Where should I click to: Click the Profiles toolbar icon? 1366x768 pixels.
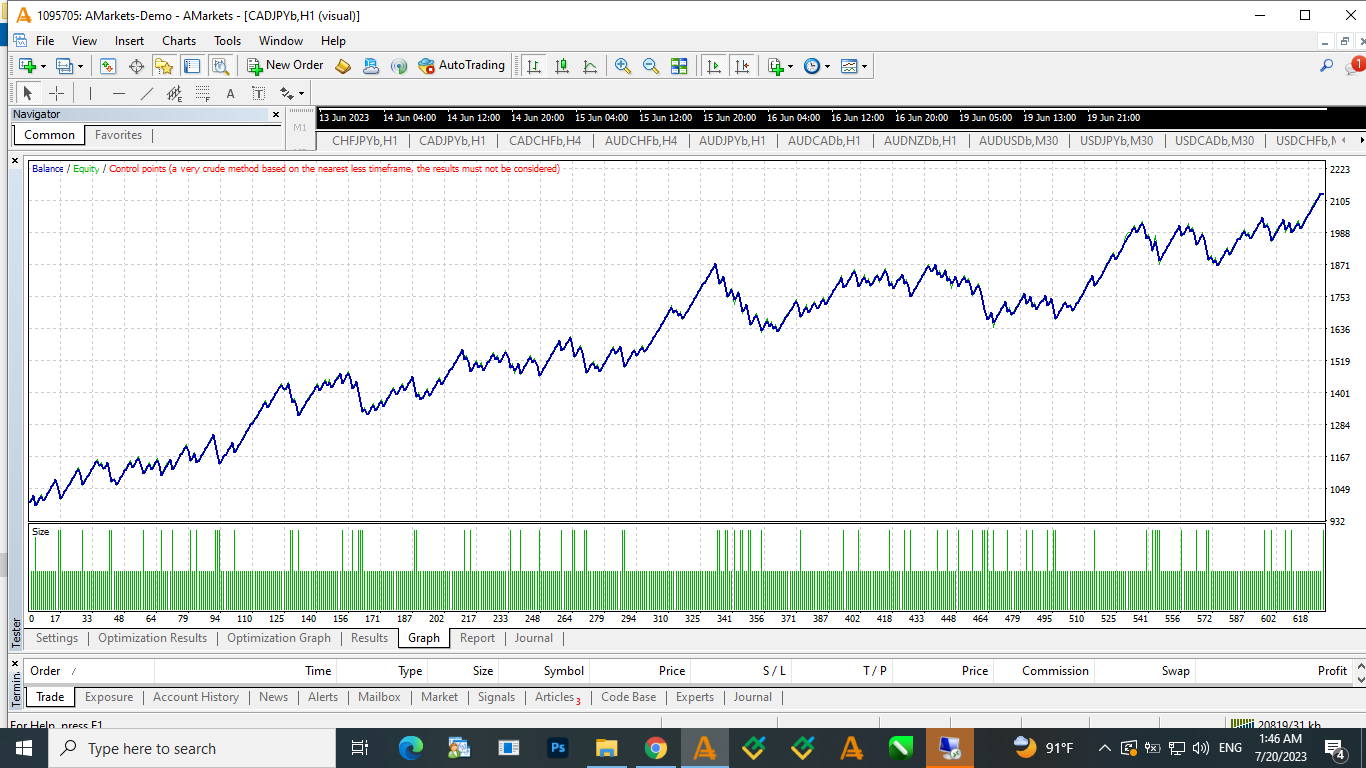65,66
